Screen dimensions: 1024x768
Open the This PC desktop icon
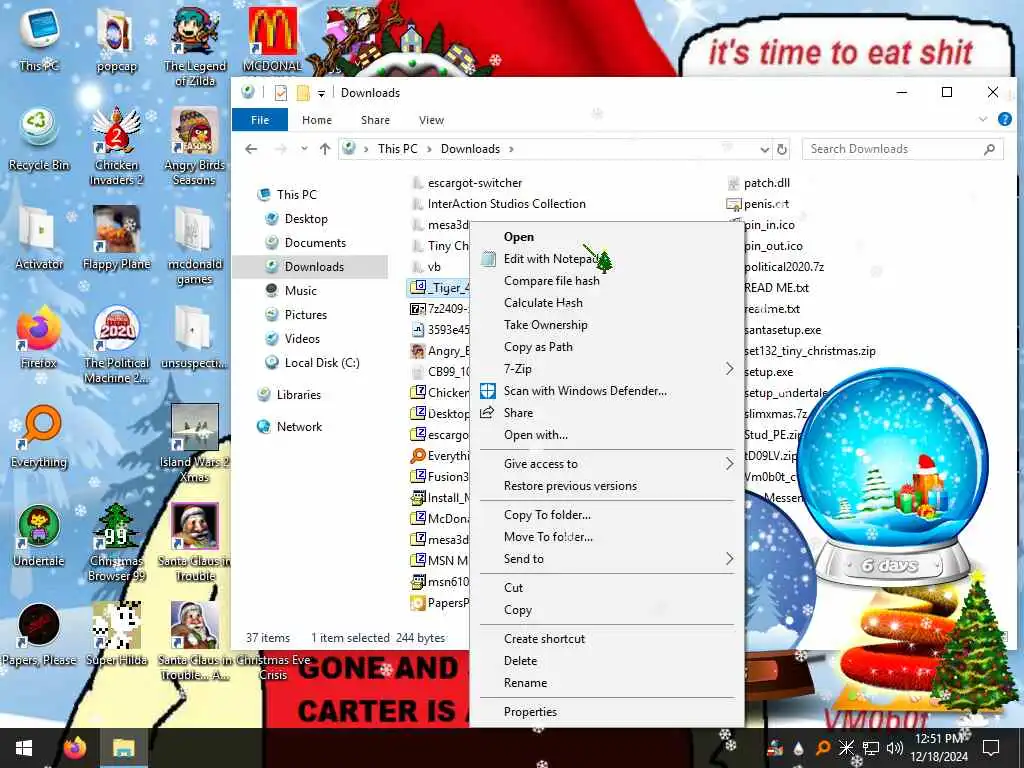[x=39, y=38]
